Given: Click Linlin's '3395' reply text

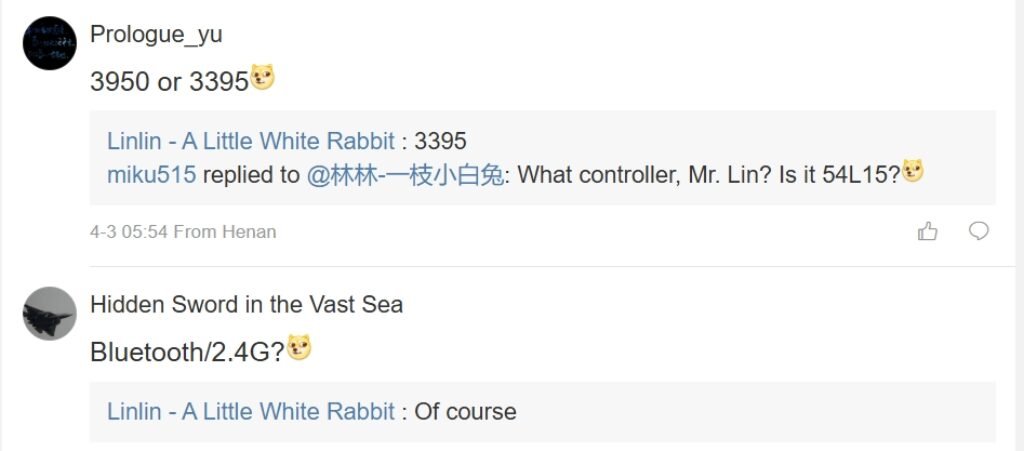Looking at the screenshot, I should [440, 140].
